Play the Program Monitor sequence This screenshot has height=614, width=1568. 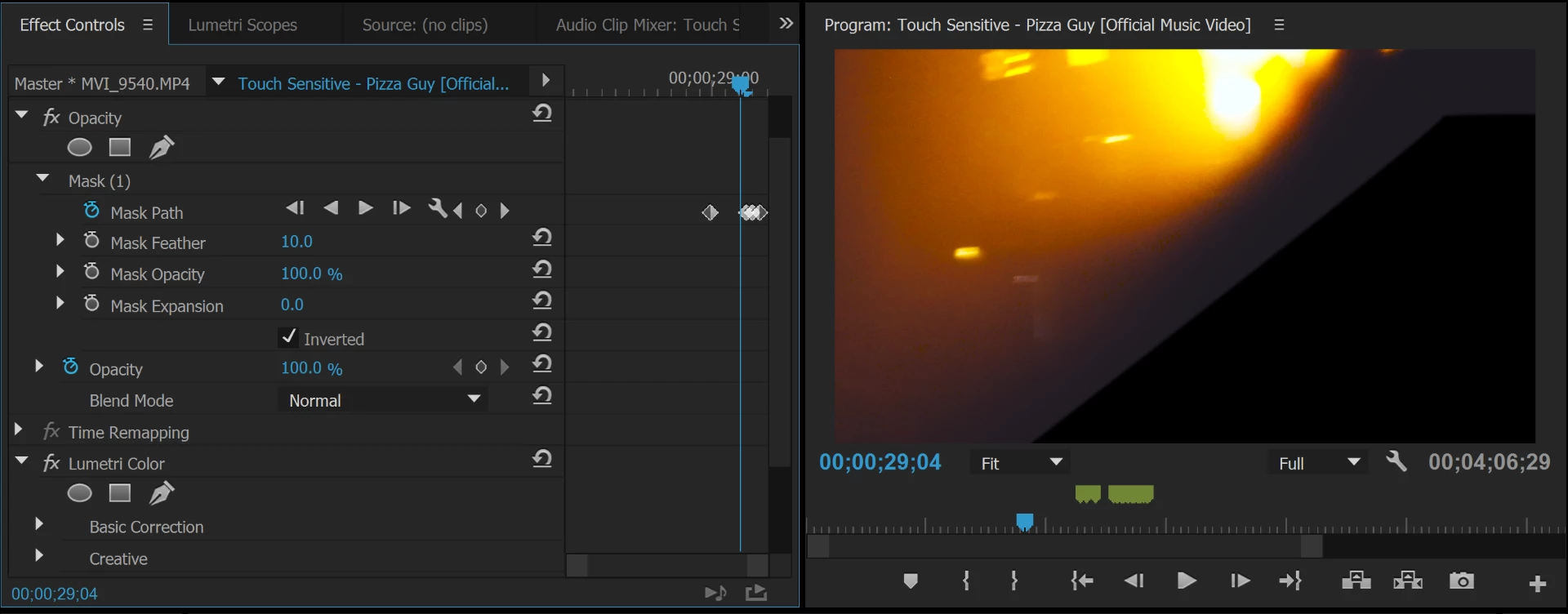pyautogui.click(x=1187, y=581)
